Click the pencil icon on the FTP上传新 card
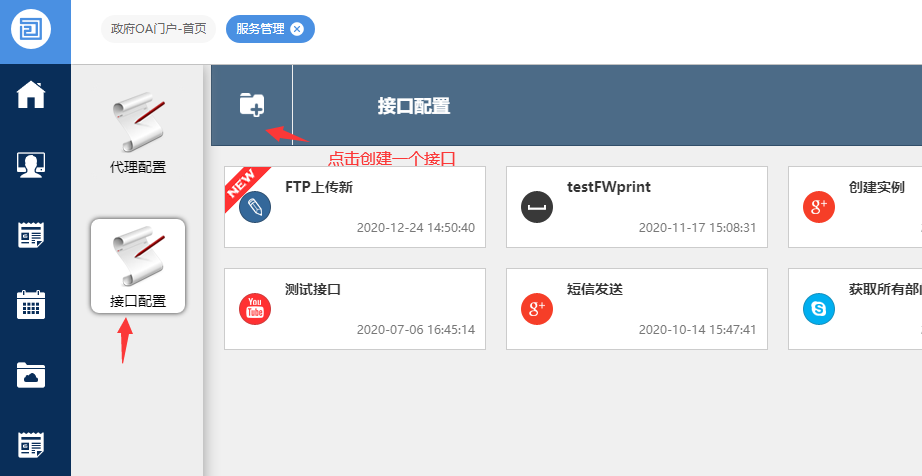Screen dimensions: 922x476 255,207
